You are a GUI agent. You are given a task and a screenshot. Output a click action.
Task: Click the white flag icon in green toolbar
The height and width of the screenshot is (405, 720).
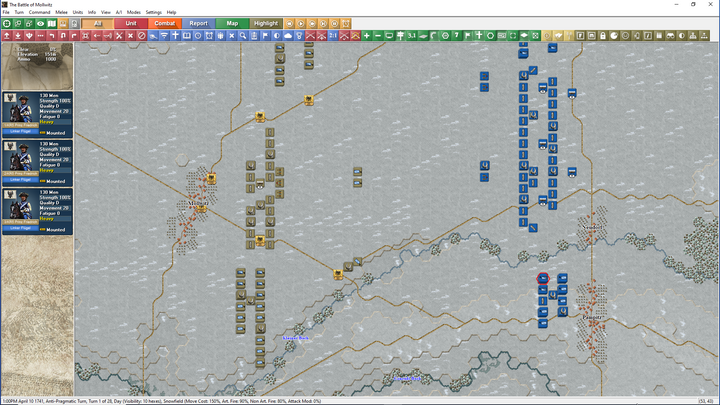[x=468, y=35]
